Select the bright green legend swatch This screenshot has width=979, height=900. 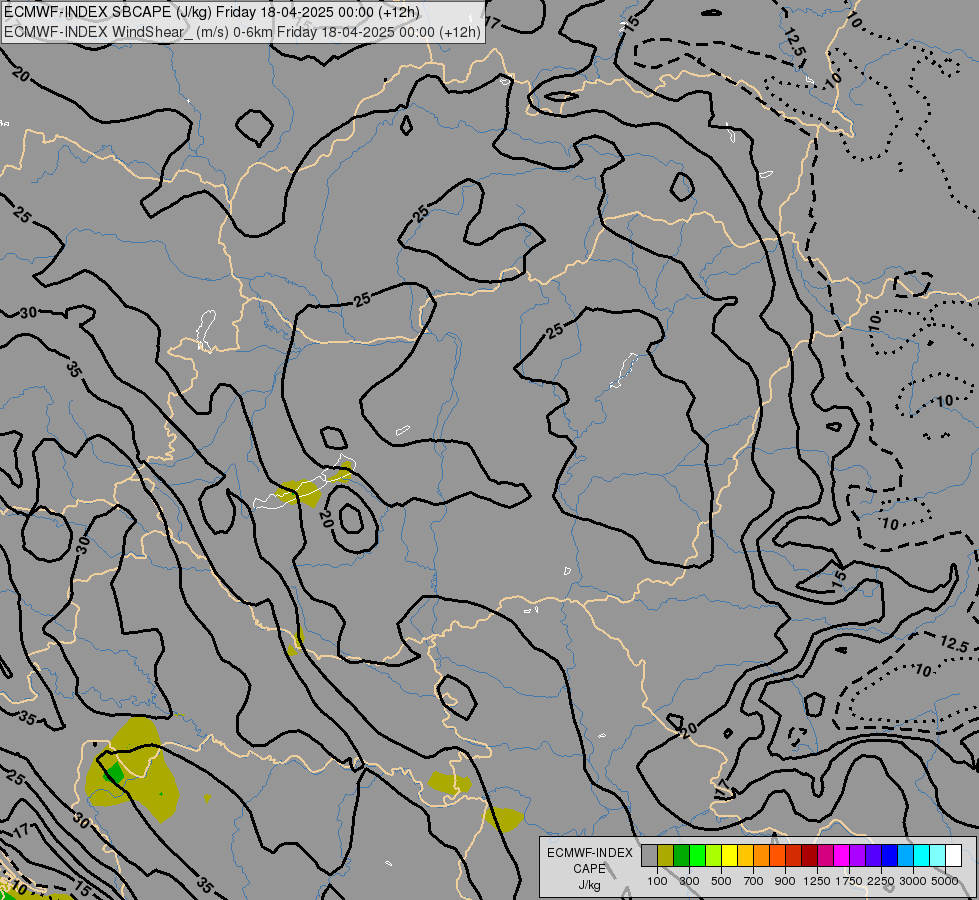(x=697, y=856)
